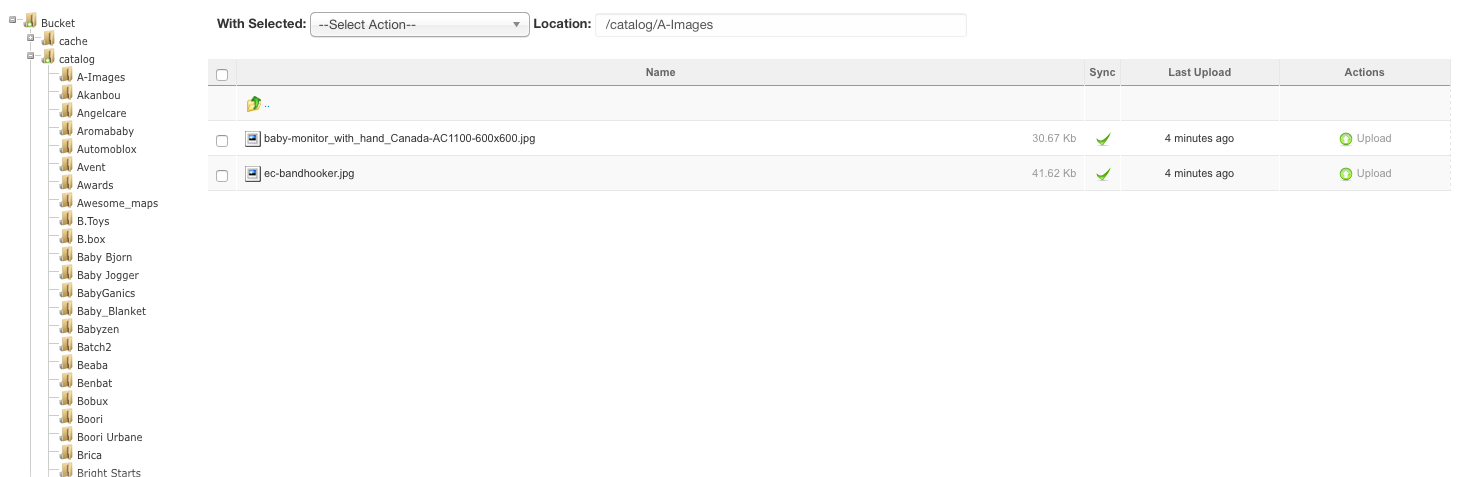Screen dimensions: 1469x477
Task: Click the image icon beside baby-monitor file
Action: coord(253,138)
